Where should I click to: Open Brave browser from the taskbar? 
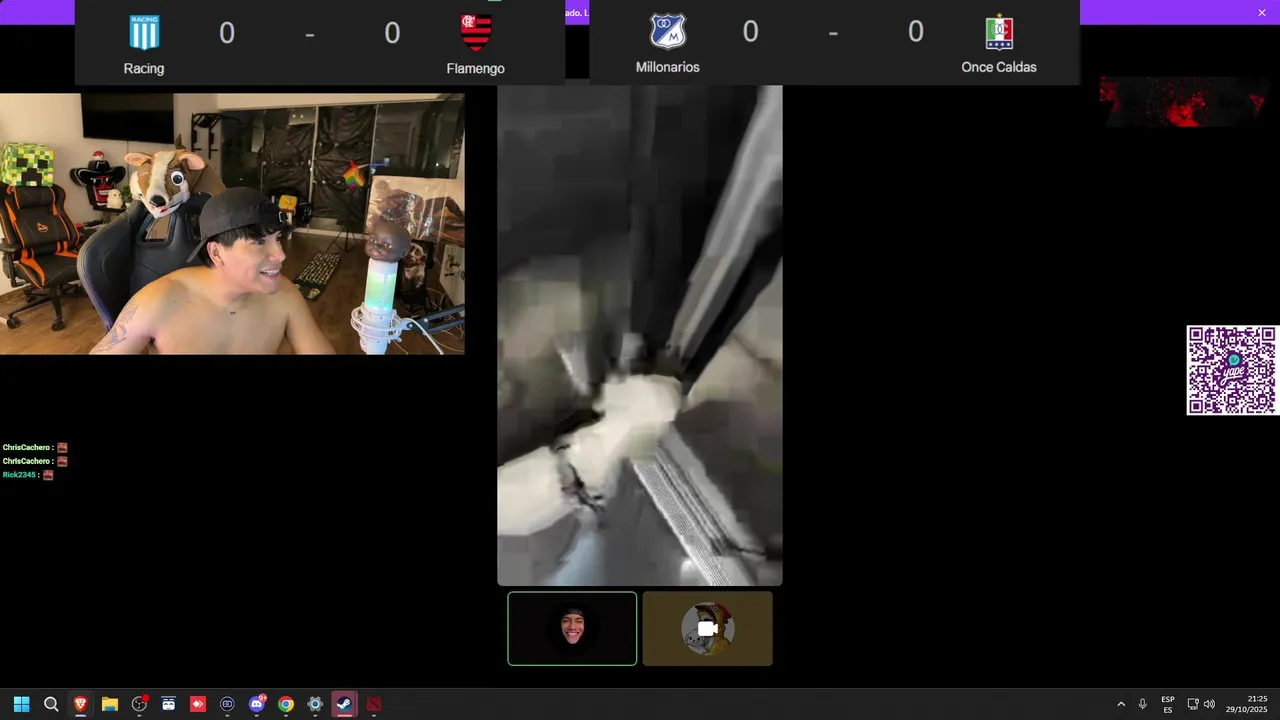pos(80,704)
